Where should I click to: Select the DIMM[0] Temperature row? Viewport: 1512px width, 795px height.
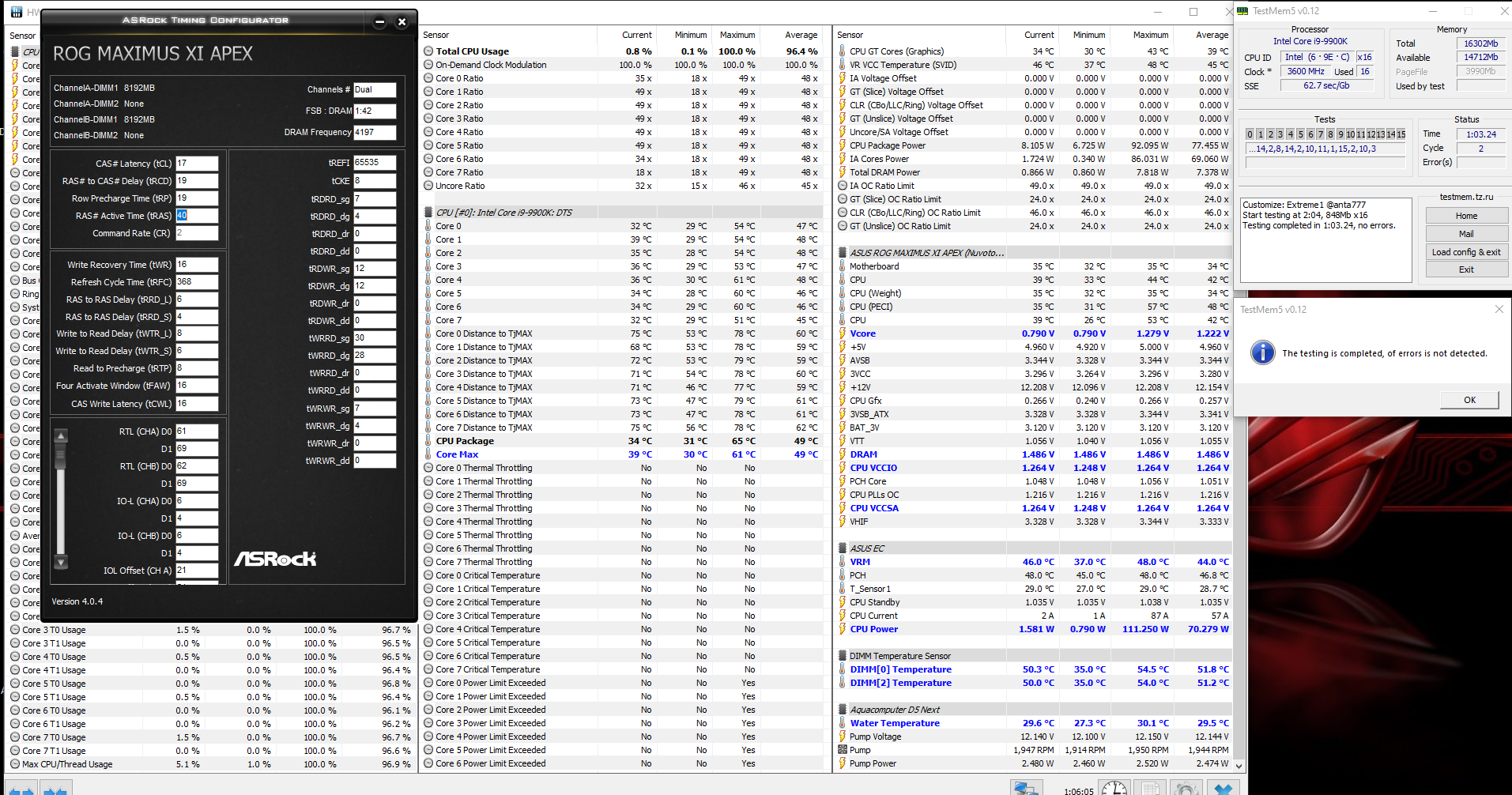tap(1034, 669)
